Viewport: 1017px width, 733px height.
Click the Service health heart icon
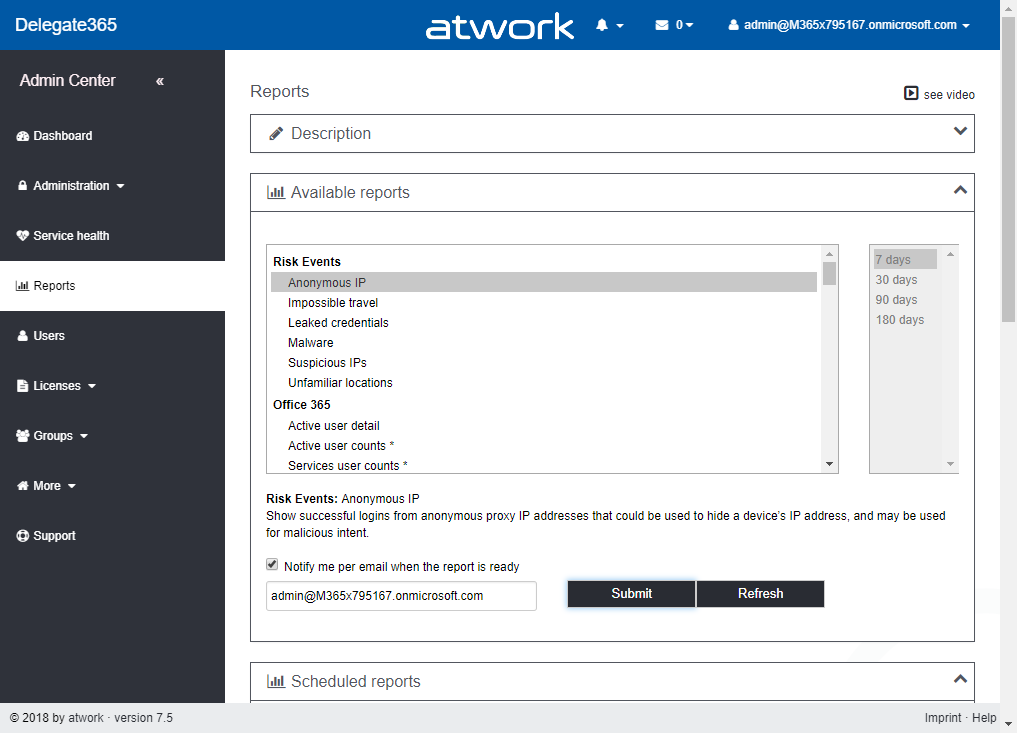pyautogui.click(x=23, y=236)
